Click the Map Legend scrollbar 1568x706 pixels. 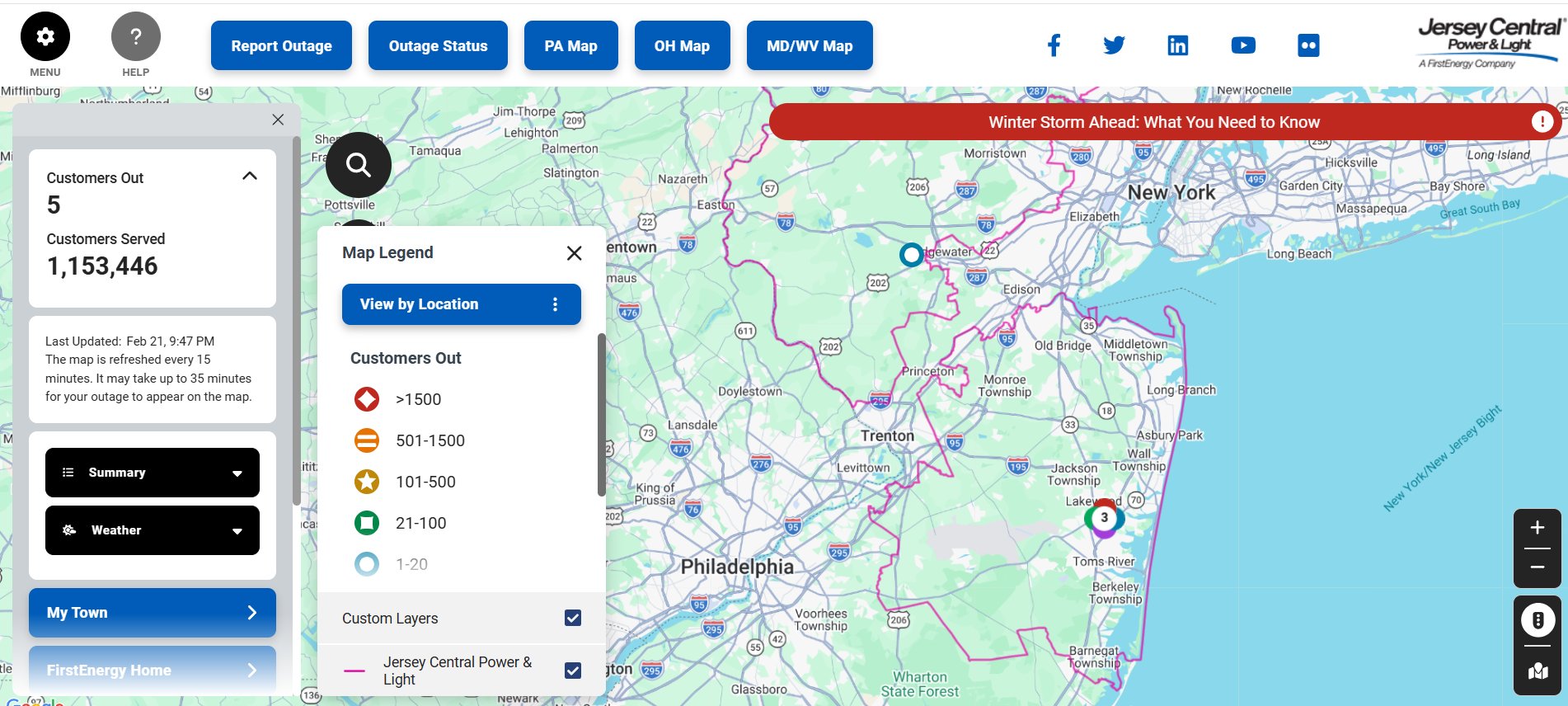602,415
